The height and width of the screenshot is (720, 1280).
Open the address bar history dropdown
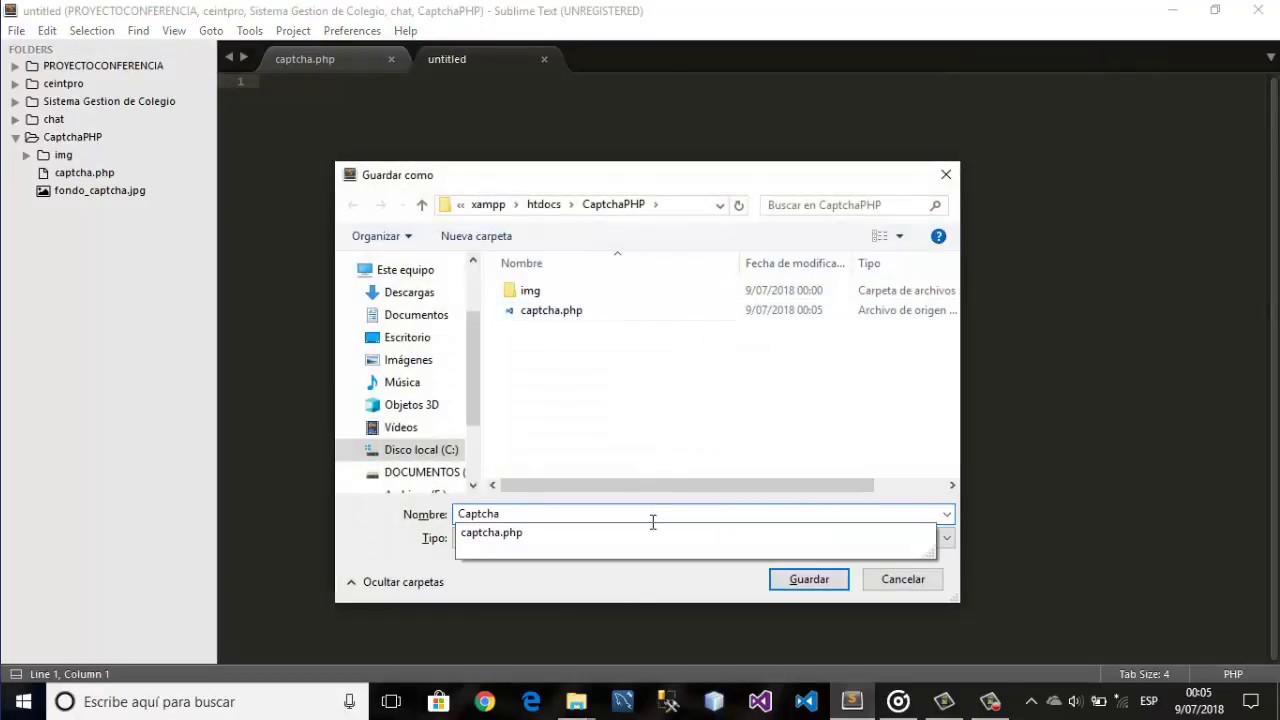[720, 205]
